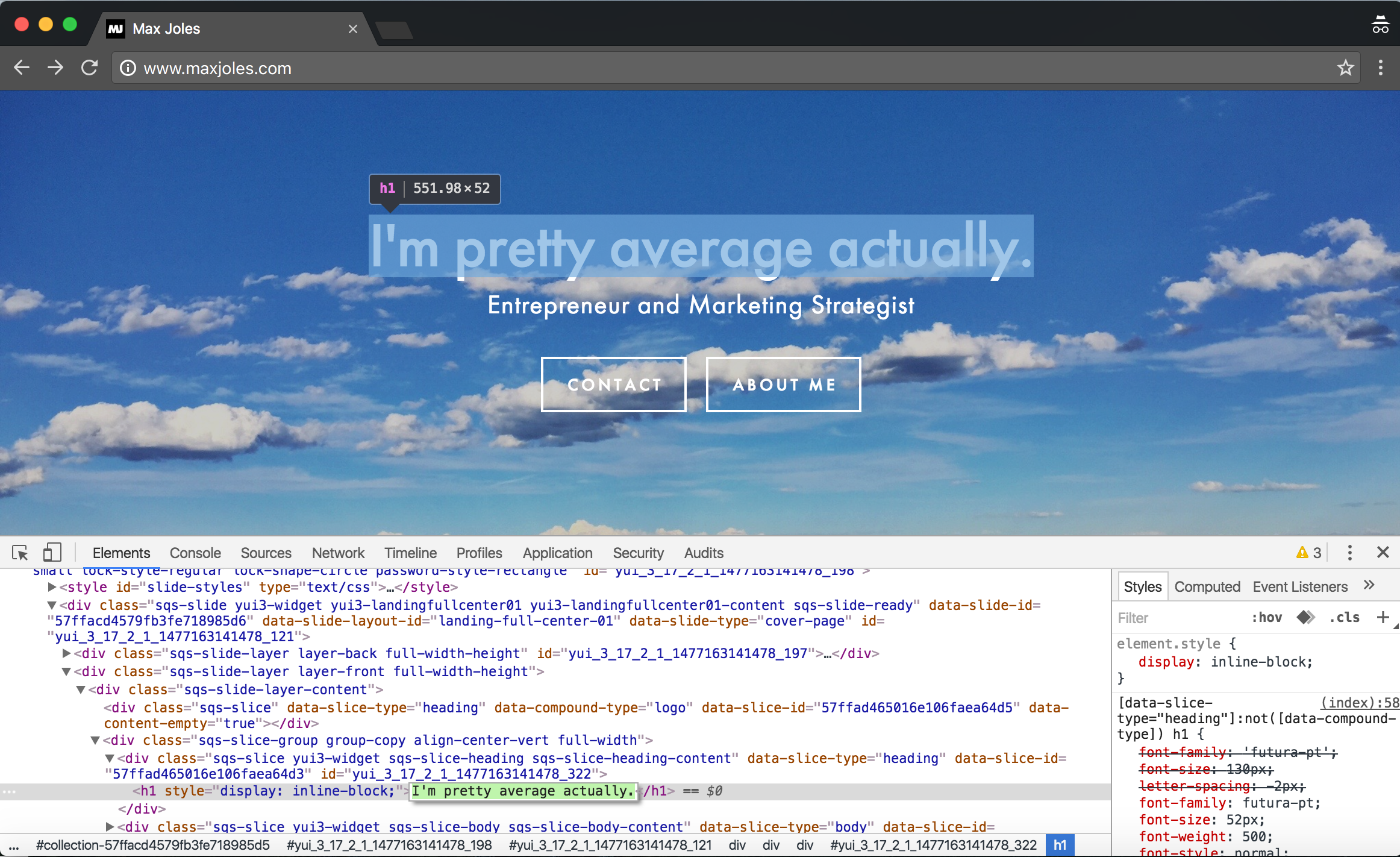This screenshot has width=1400, height=857.
Task: Click the address bar showing www.maxjoles.com
Action: 735,68
